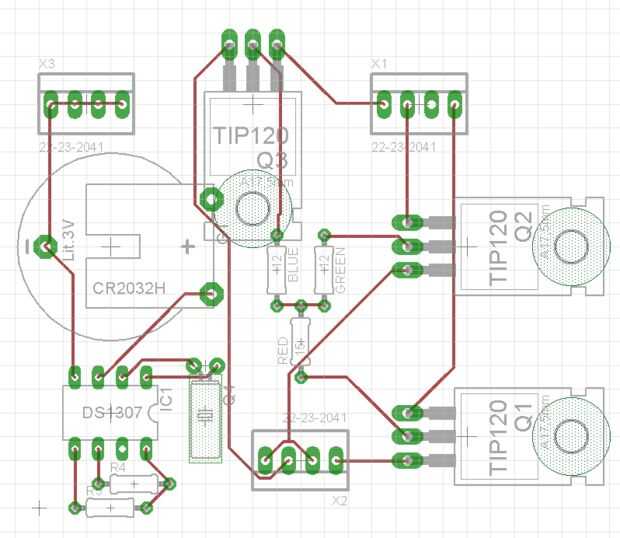This screenshot has width=620, height=538.
Task: Select the CR2032H battery holder
Action: click(x=150, y=246)
